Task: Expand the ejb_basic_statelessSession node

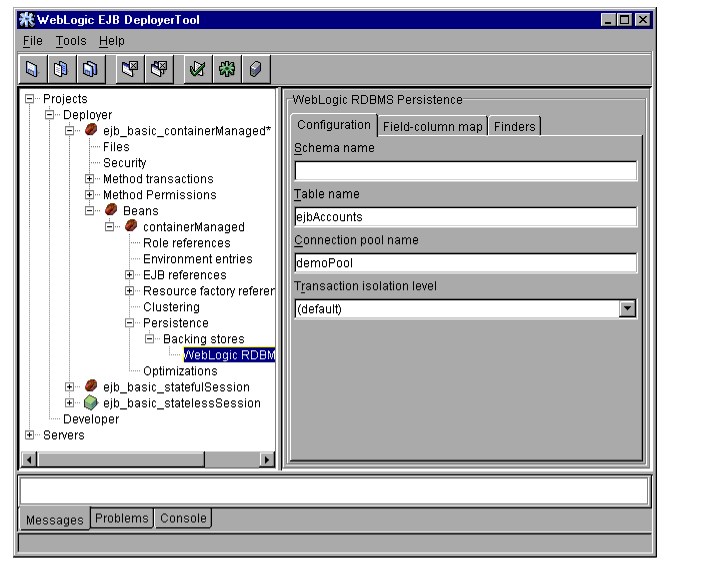Action: (70, 403)
